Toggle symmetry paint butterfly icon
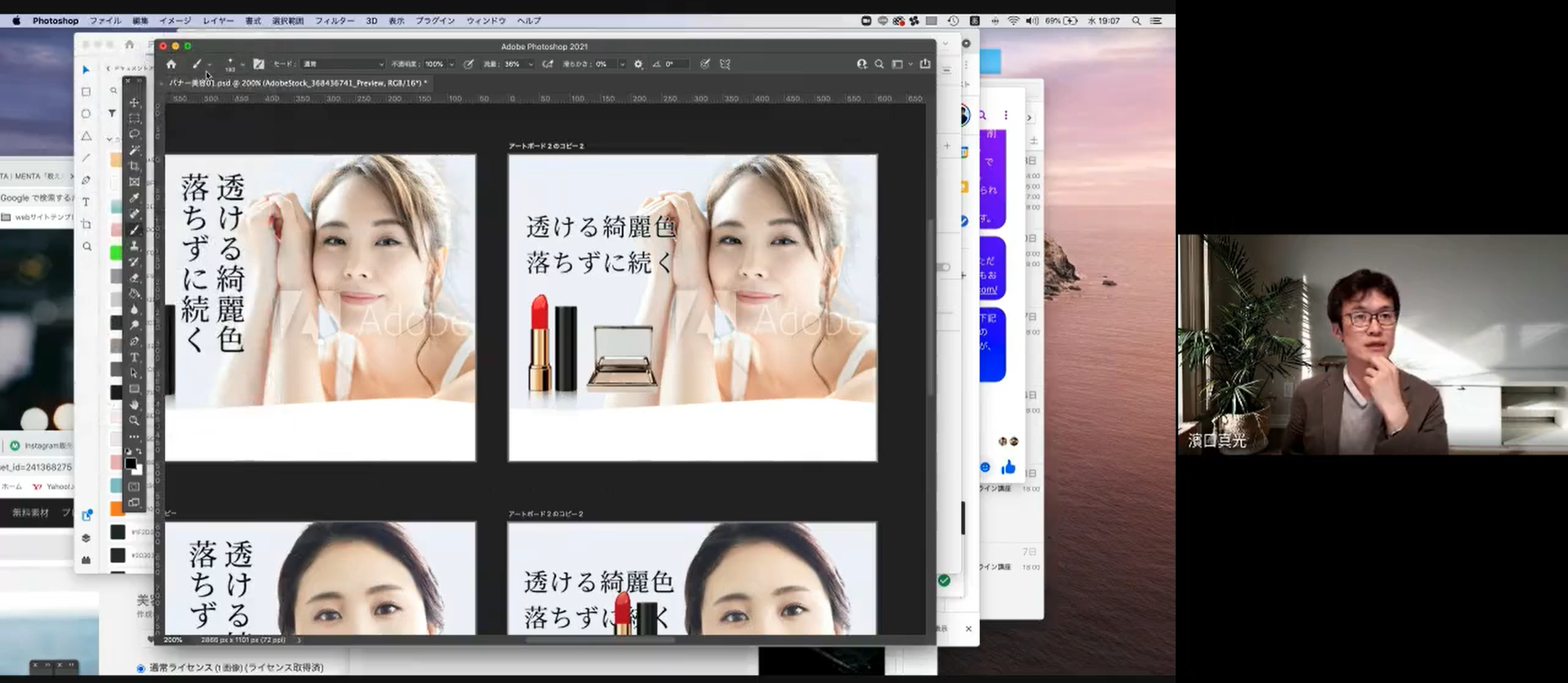Image resolution: width=1568 pixels, height=683 pixels. click(725, 64)
